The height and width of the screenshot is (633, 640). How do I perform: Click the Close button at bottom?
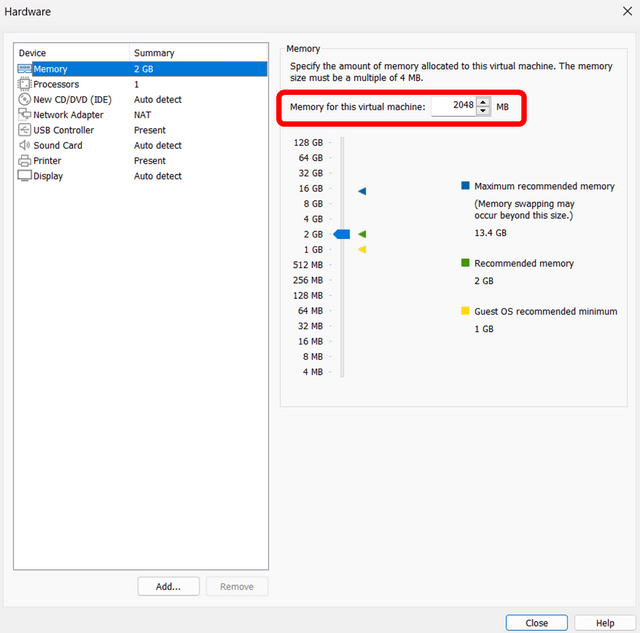536,622
